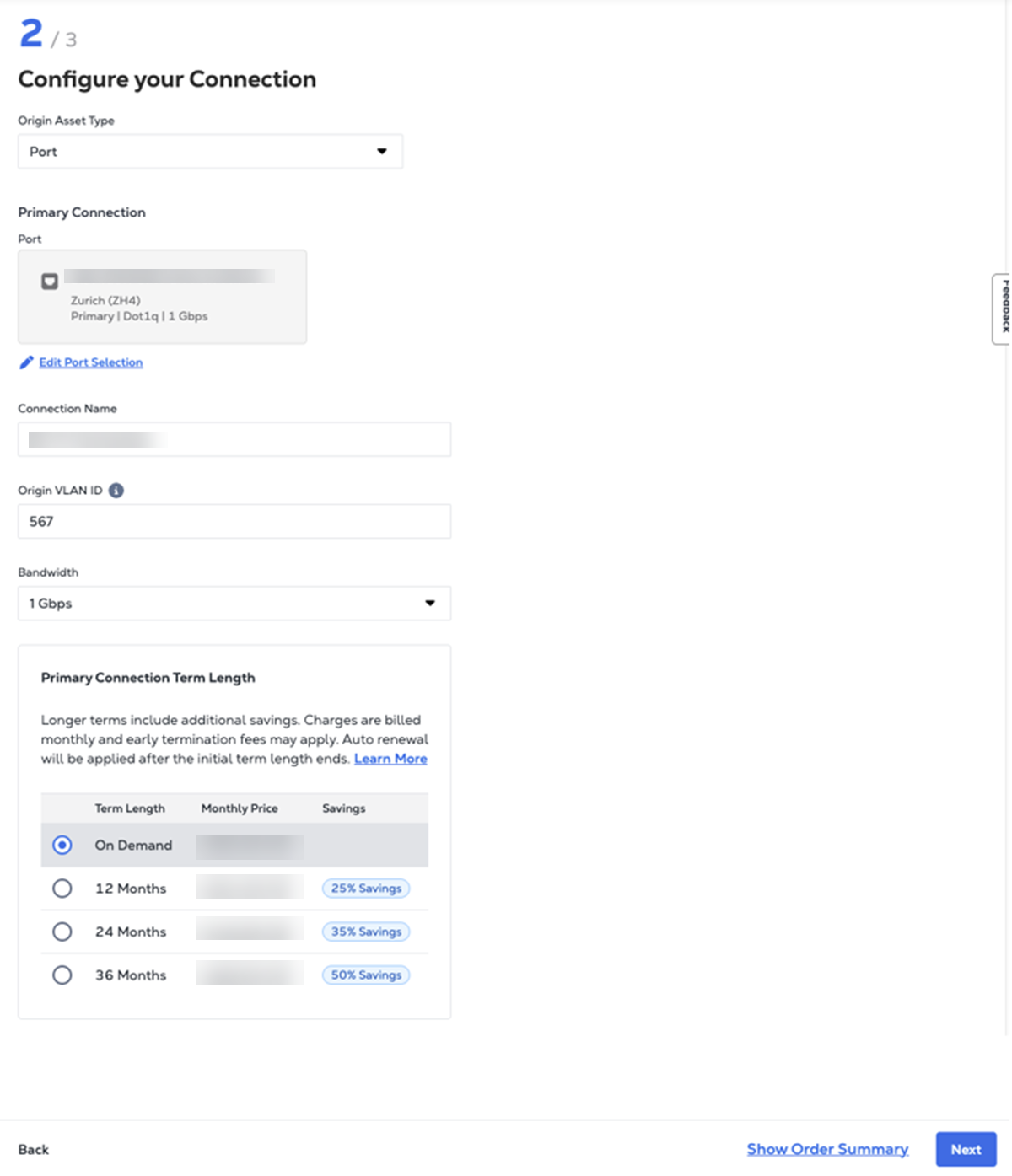
Task: Open the Feedback side tab
Action: point(1003,309)
